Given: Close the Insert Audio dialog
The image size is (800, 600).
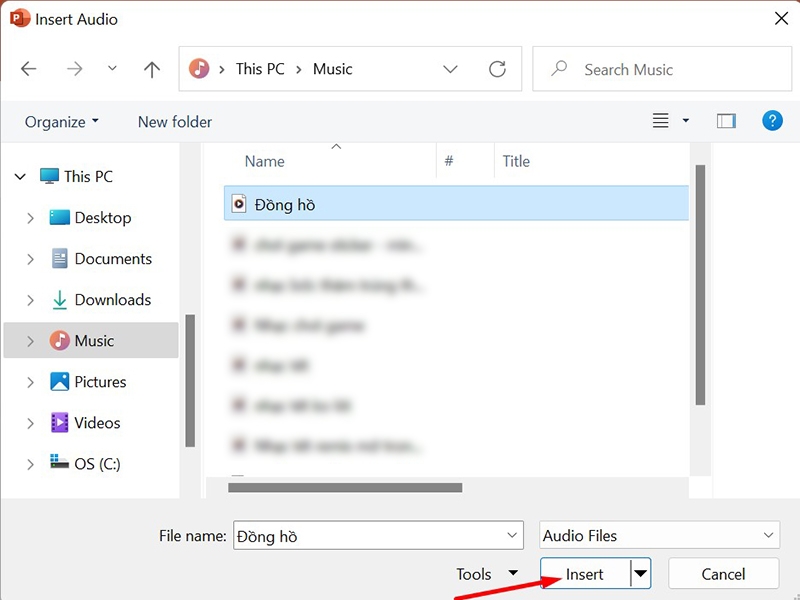Looking at the screenshot, I should [x=781, y=19].
